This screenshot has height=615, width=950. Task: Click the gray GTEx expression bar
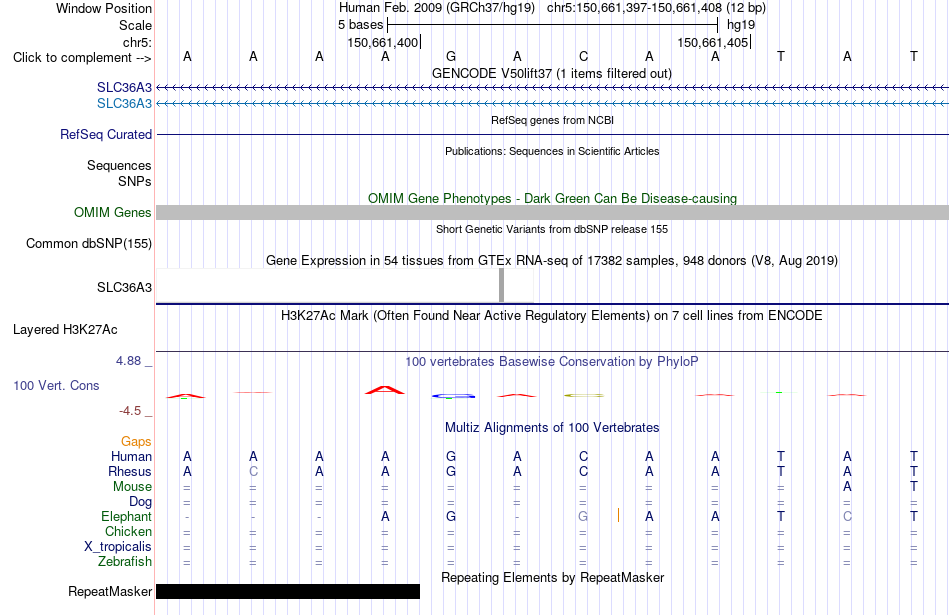[x=501, y=285]
